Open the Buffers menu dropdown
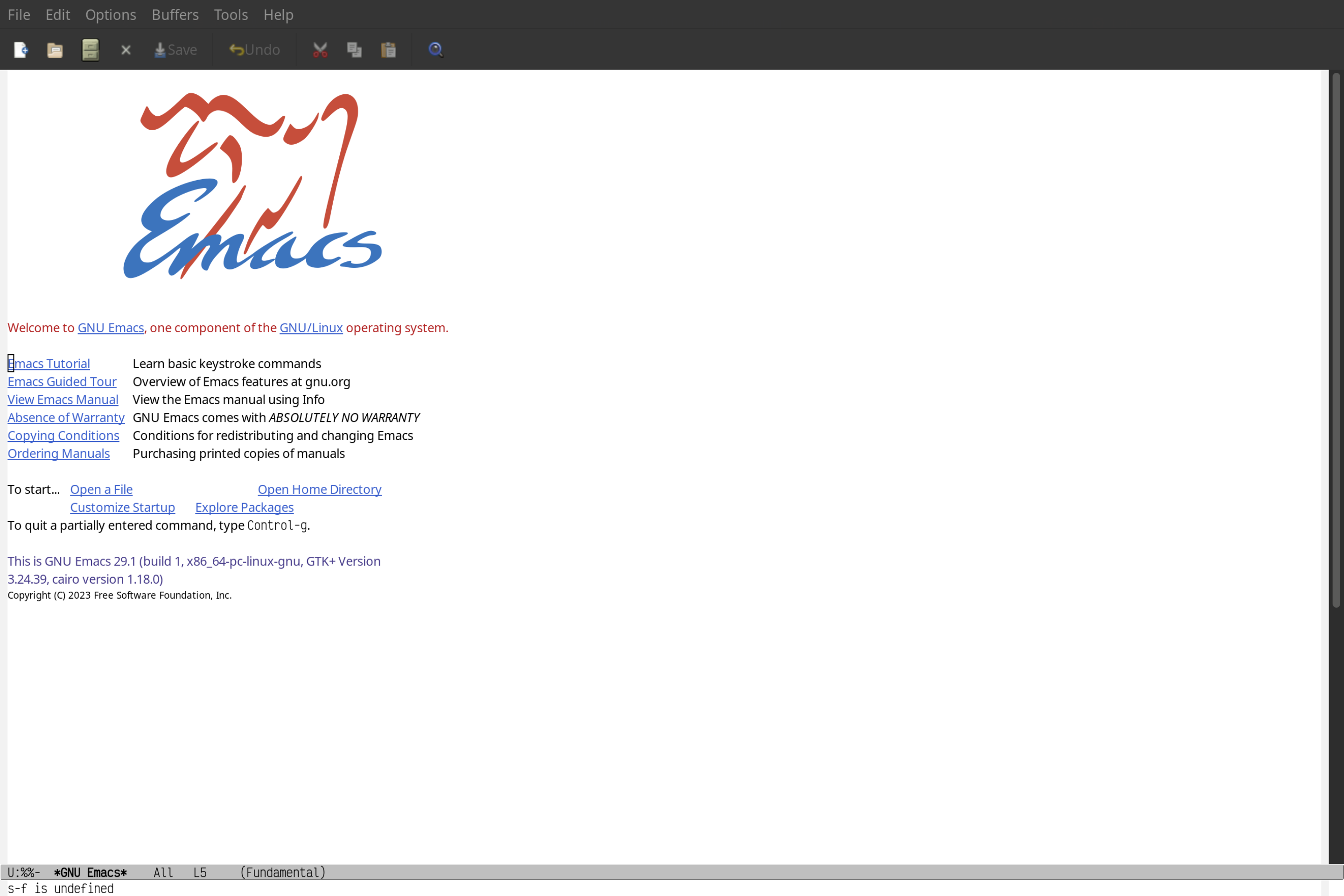The height and width of the screenshot is (896, 1344). point(175,14)
